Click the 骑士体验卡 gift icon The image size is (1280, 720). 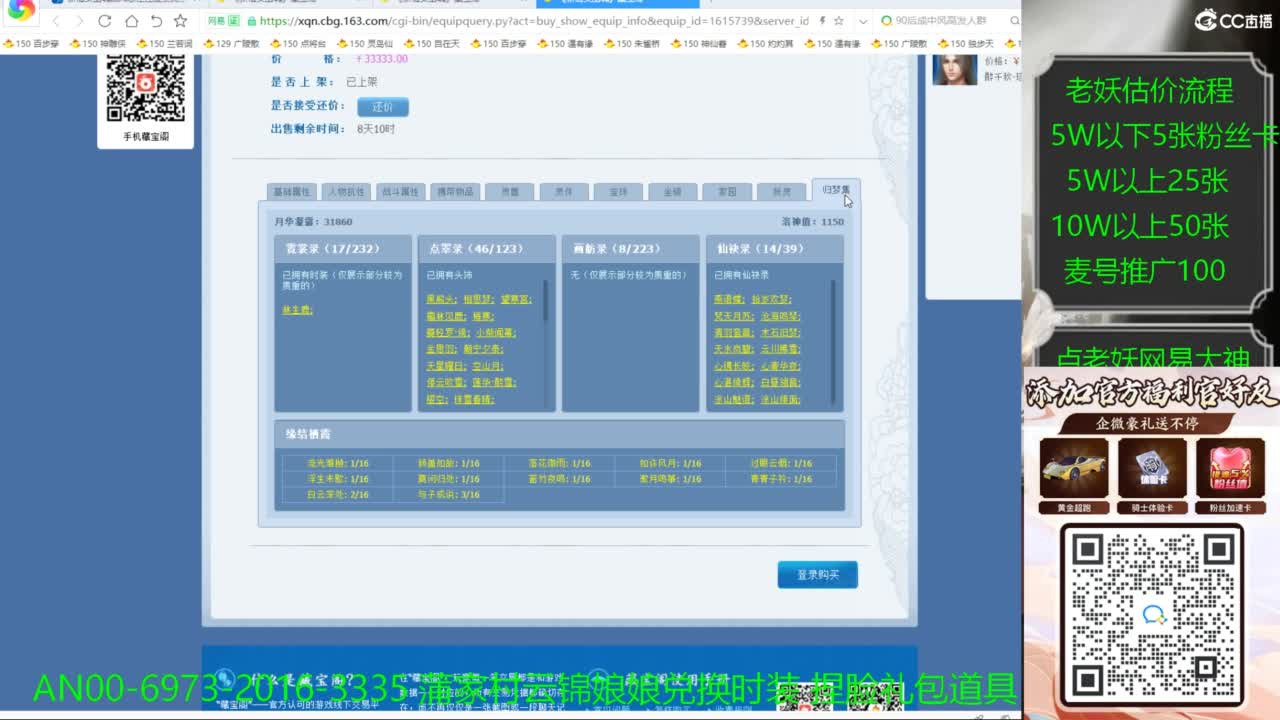1152,468
